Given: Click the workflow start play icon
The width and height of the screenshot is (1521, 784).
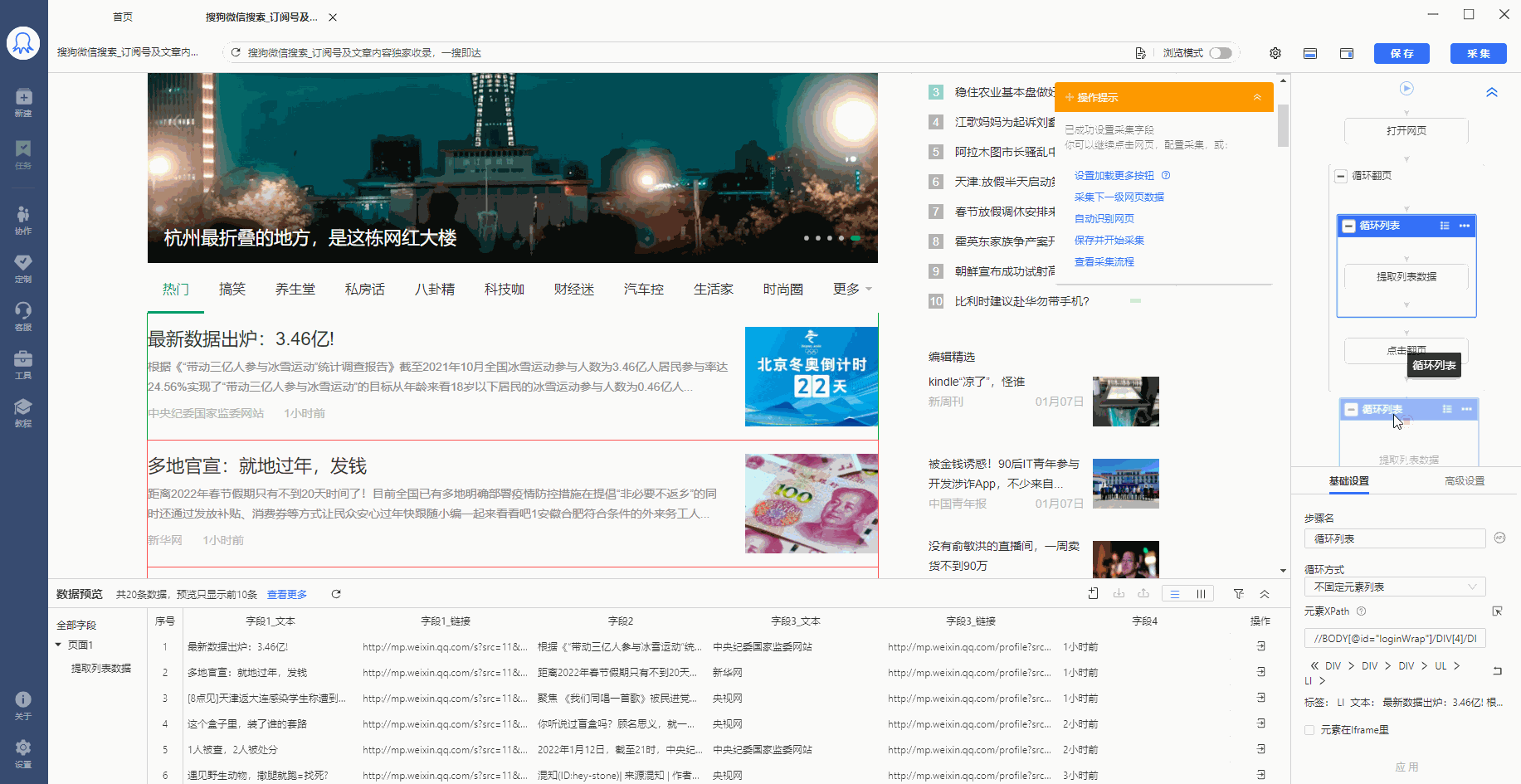Looking at the screenshot, I should point(1406,88).
